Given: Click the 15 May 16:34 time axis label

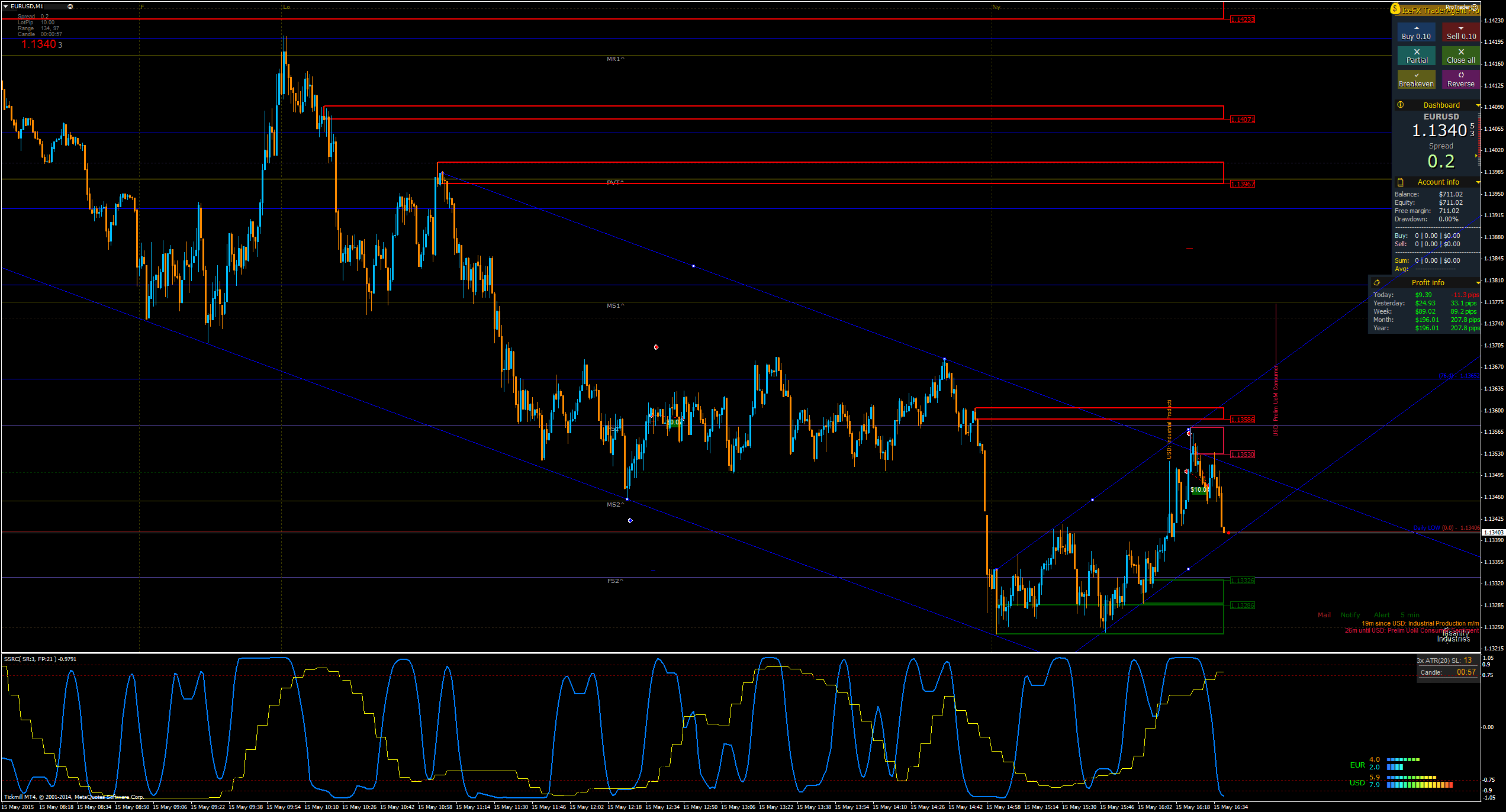Looking at the screenshot, I should [x=1231, y=807].
